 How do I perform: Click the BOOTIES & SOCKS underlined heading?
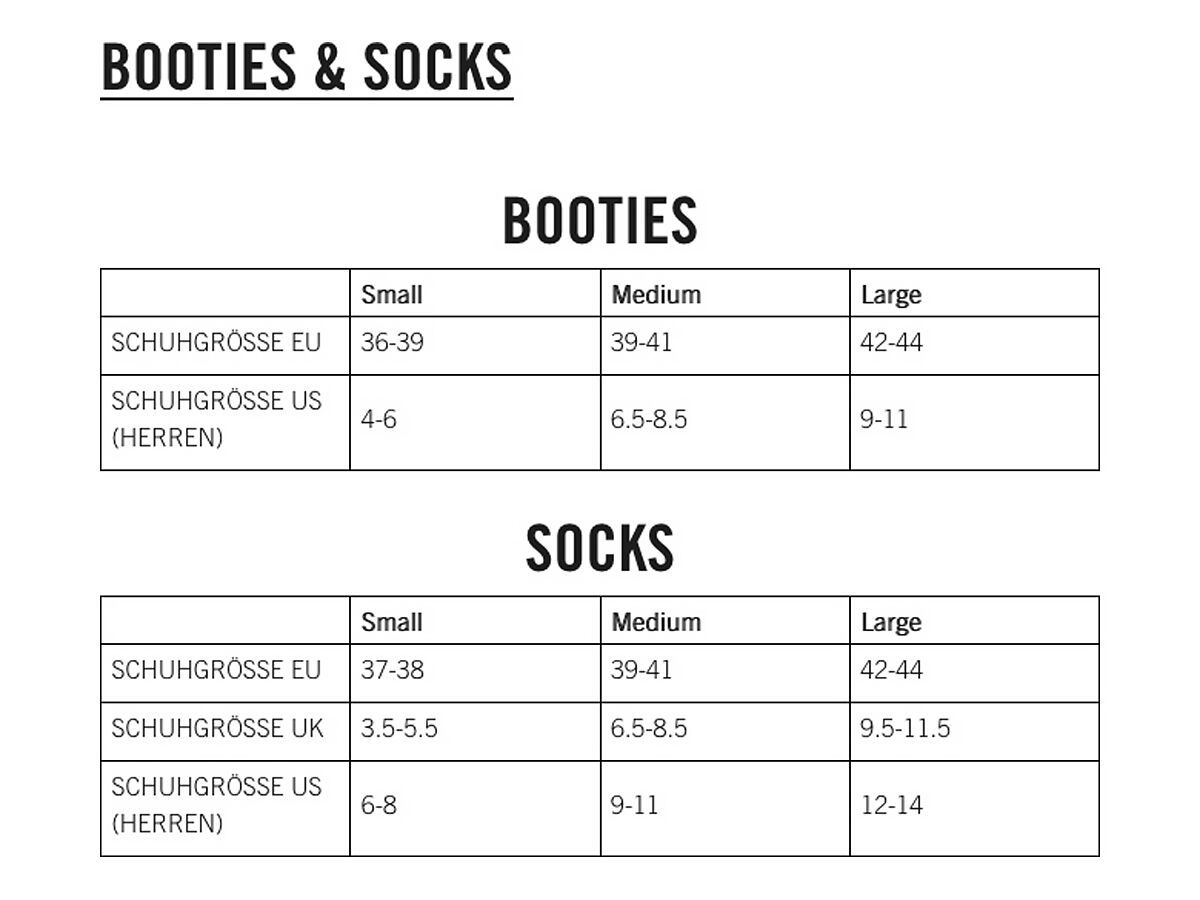tap(307, 68)
